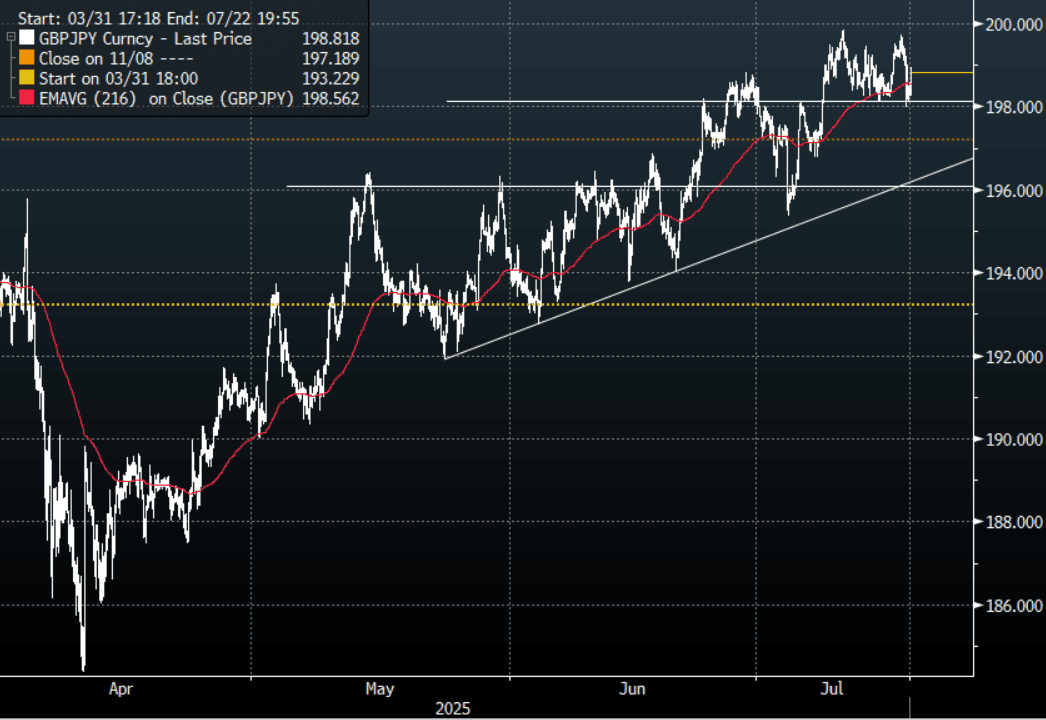Select the GBPJPY Curncy Last Price legend label
1046x720 pixels.
145,39
